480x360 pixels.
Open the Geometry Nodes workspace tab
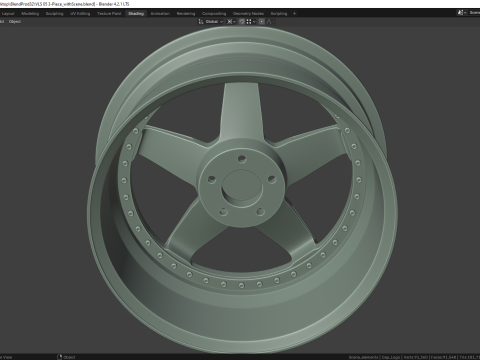click(248, 14)
